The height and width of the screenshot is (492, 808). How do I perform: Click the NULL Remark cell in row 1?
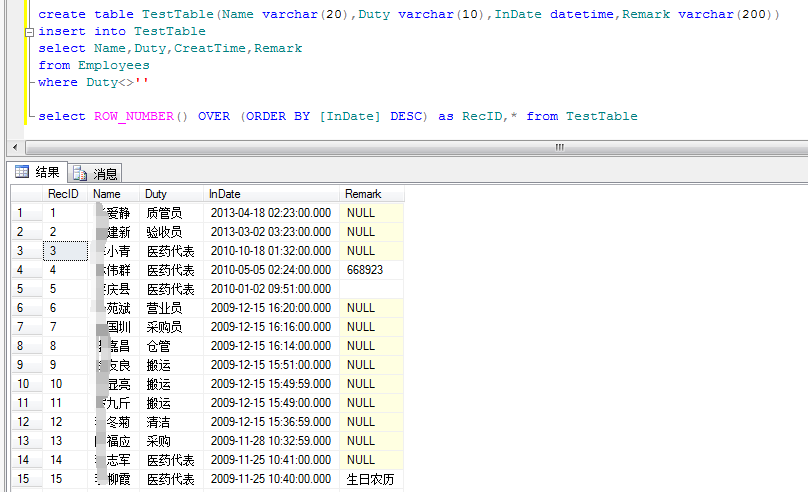point(372,213)
